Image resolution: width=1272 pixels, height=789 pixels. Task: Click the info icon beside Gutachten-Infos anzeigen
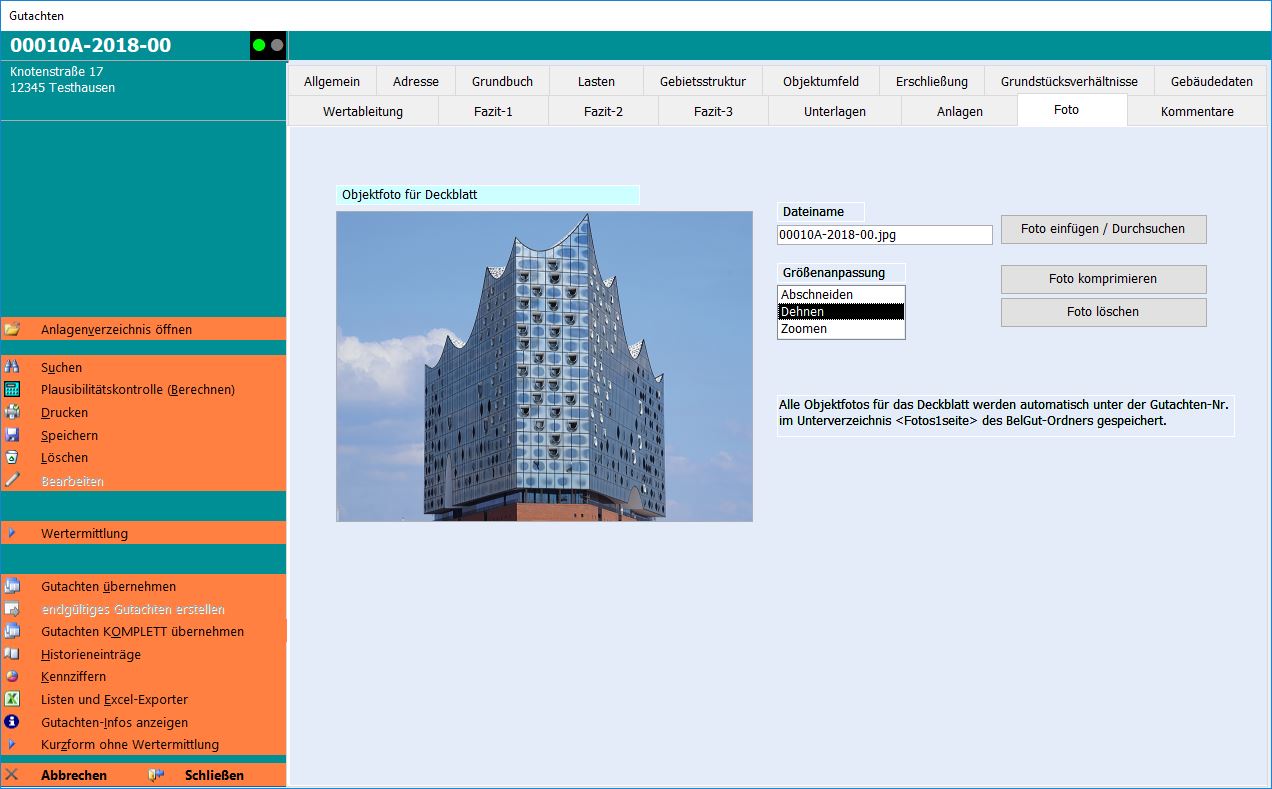12,722
